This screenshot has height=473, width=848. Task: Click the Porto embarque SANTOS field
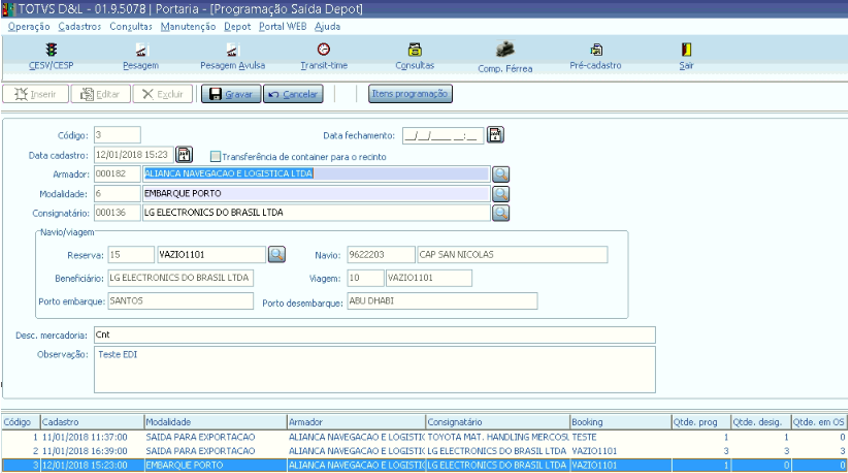181,301
